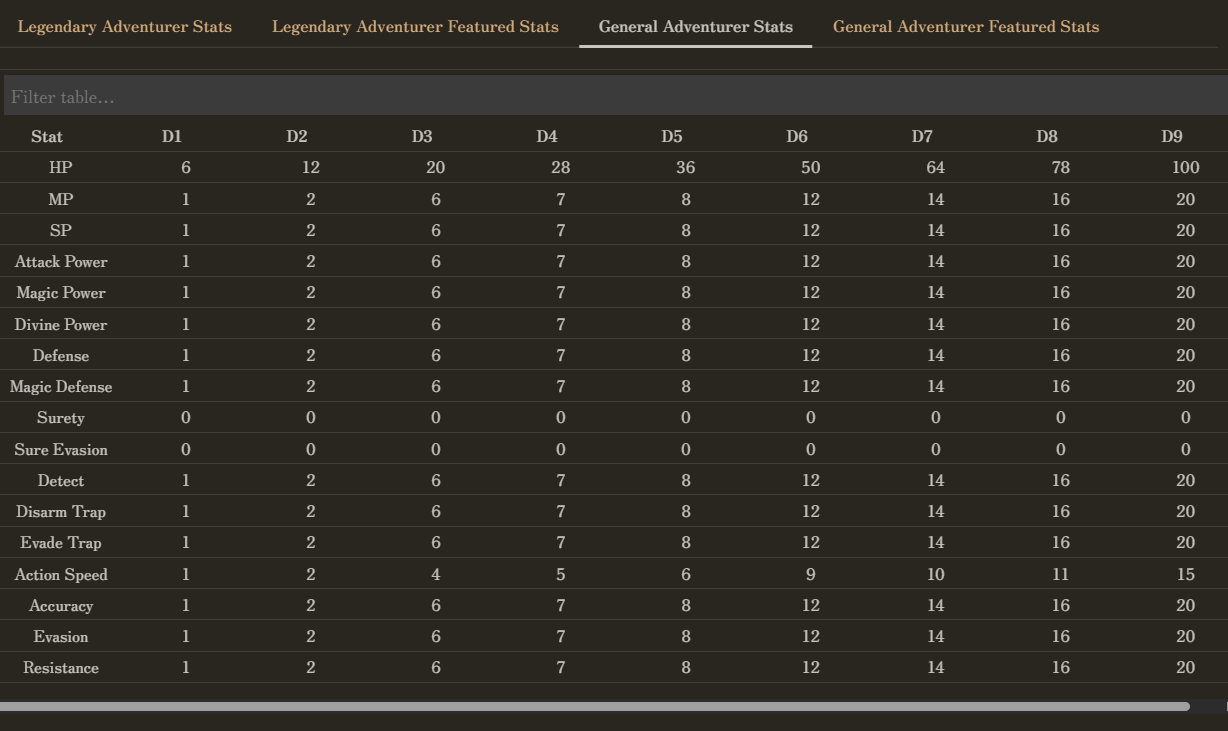Screen dimensions: 1228x731
Task: Click Action Speed value 15 in D9
Action: point(1186,575)
